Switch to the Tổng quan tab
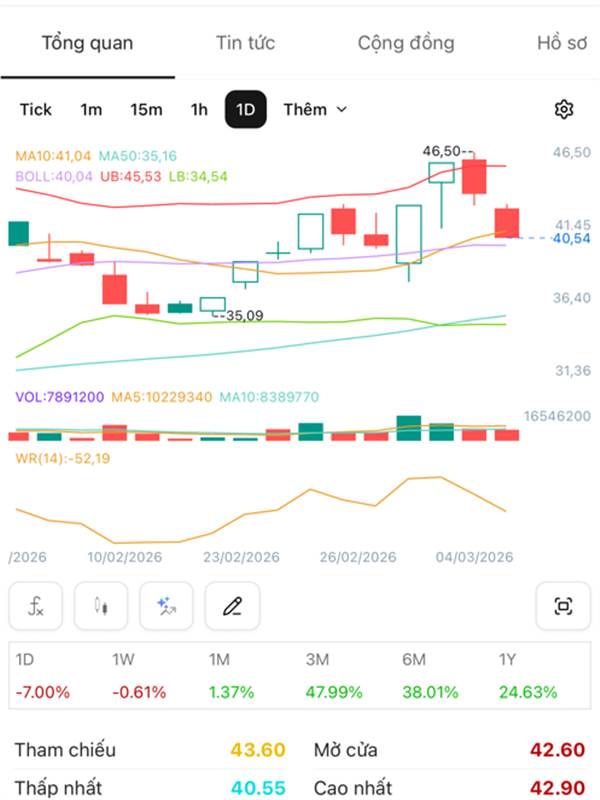The image size is (600, 800). [87, 43]
